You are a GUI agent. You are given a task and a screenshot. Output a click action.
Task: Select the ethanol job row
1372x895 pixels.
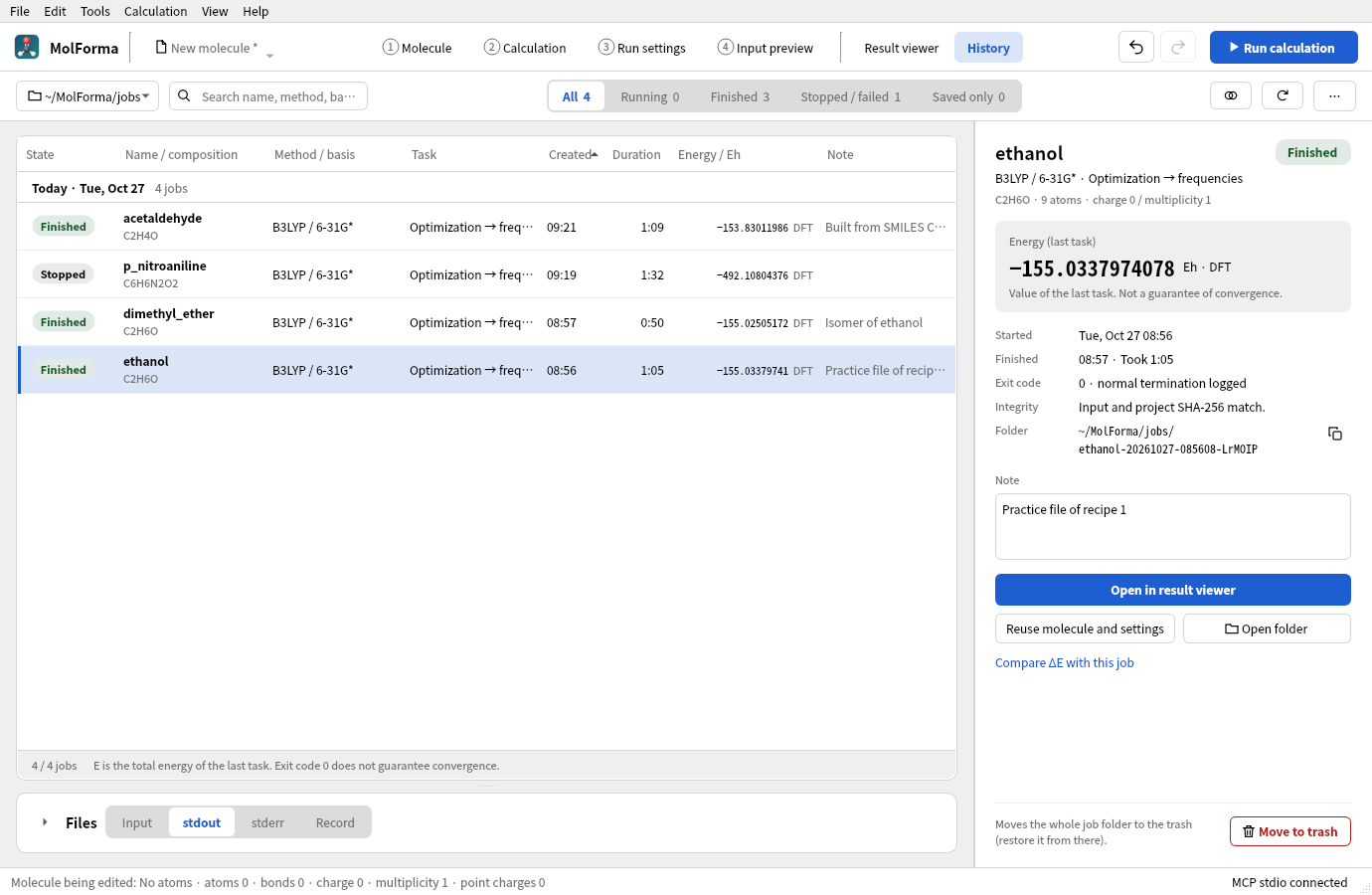pos(487,370)
